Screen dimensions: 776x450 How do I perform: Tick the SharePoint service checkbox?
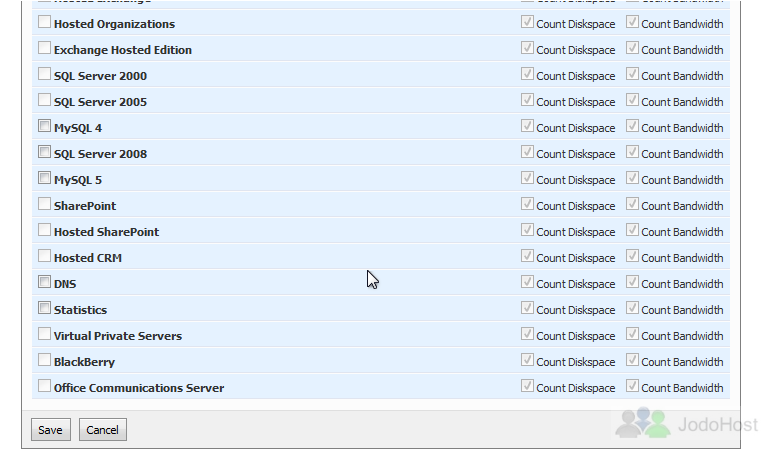click(44, 204)
